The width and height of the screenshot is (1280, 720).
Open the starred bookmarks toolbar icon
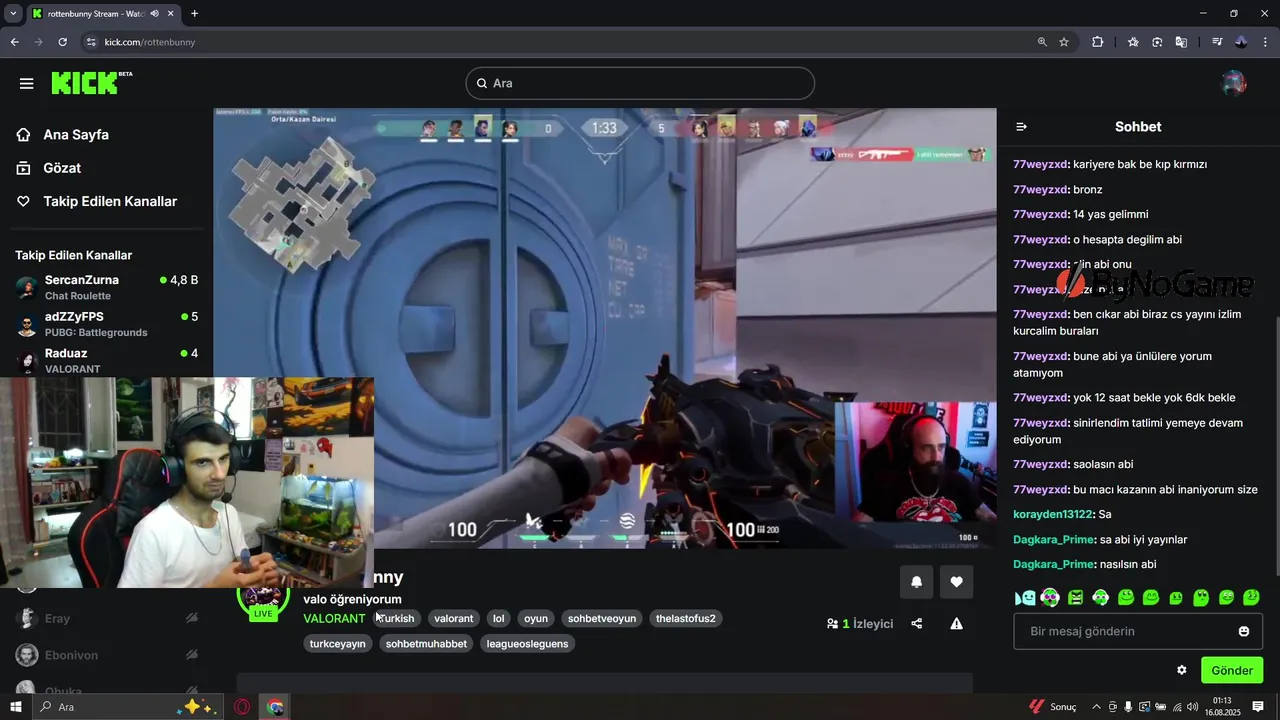click(1133, 42)
